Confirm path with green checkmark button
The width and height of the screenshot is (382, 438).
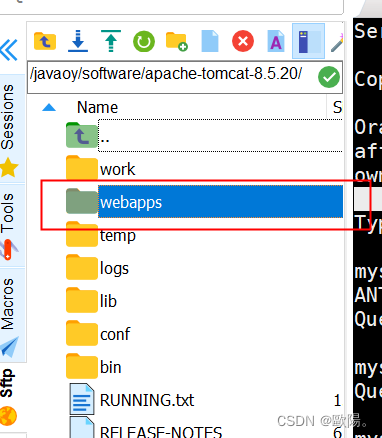329,77
